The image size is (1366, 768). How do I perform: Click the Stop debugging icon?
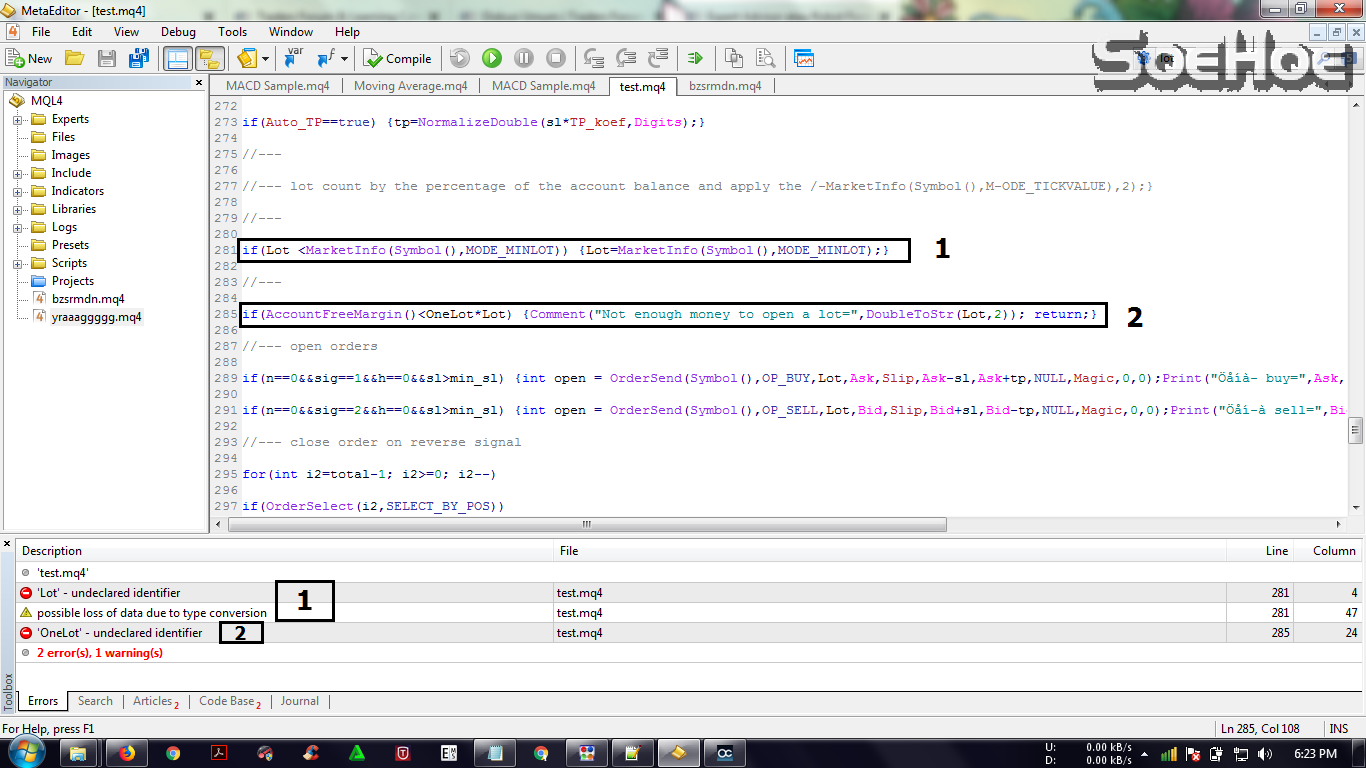pos(556,59)
